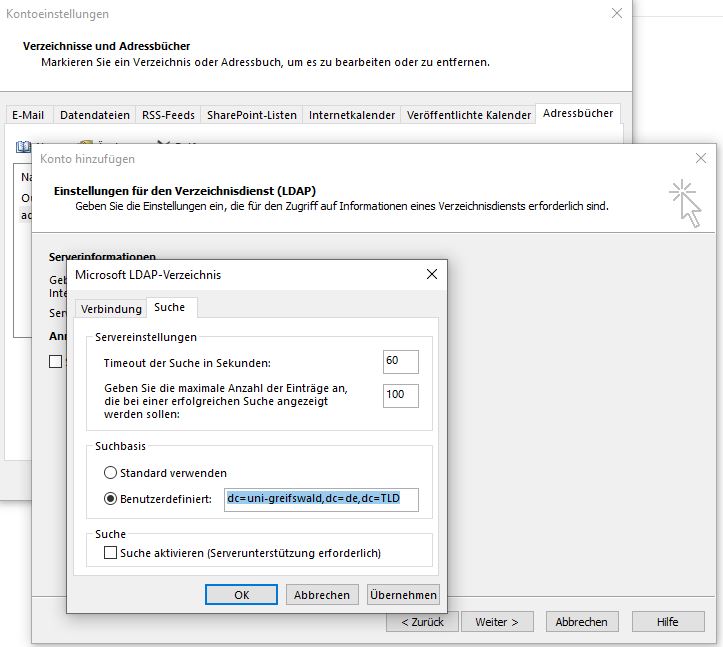Enable the Suche aktivieren checkbox
Image resolution: width=723 pixels, height=647 pixels.
point(111,552)
